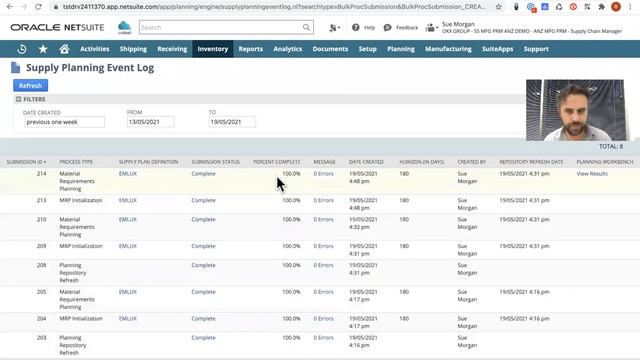Open the Activities menu
This screenshot has width=640, height=360.
95,49
